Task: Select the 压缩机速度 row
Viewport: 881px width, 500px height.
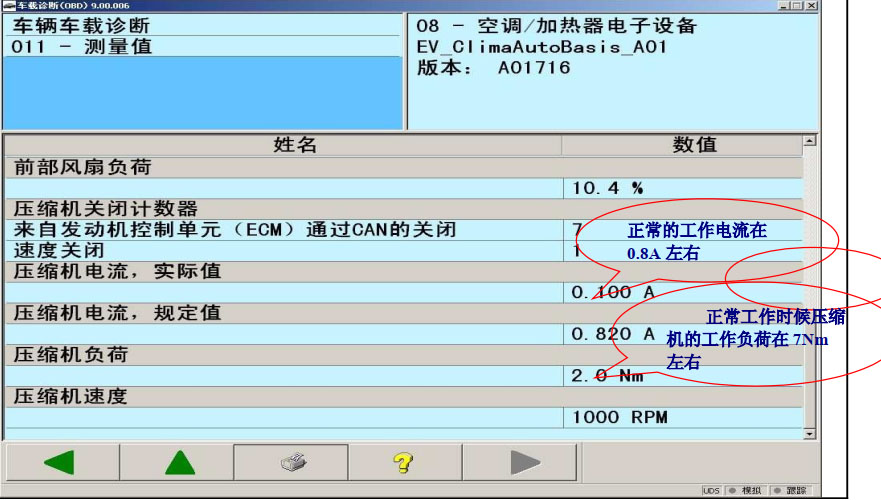Action: [403, 397]
